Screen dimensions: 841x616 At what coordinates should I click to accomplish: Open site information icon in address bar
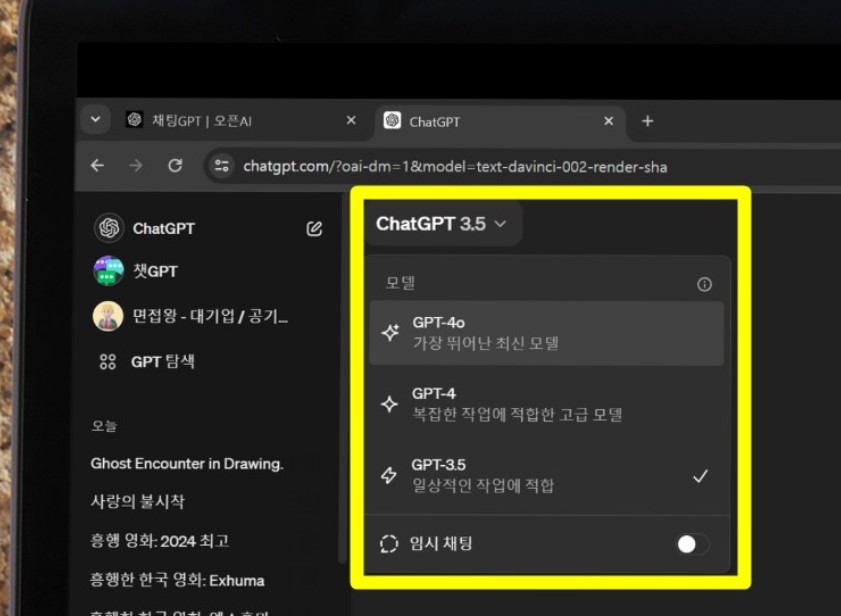point(222,166)
